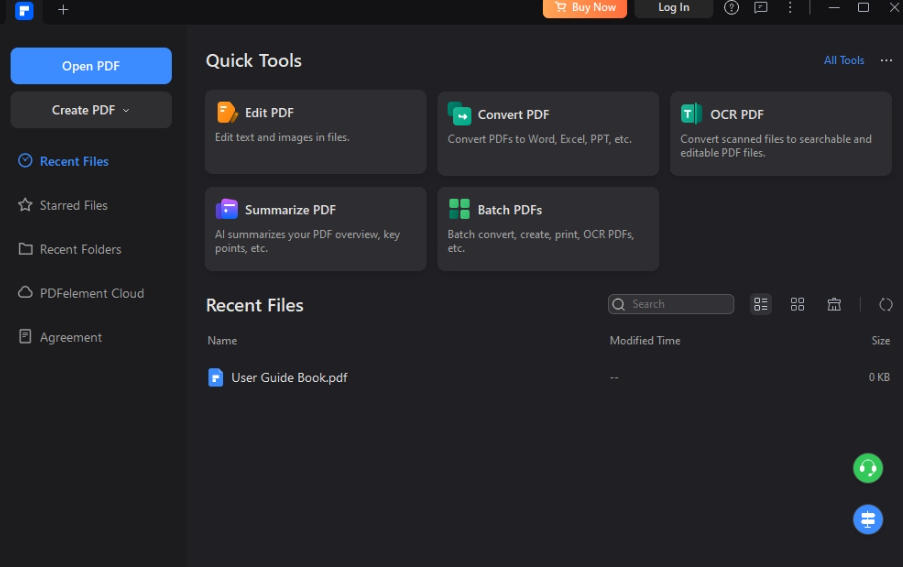Expand the Create PDF dropdown

(91, 110)
